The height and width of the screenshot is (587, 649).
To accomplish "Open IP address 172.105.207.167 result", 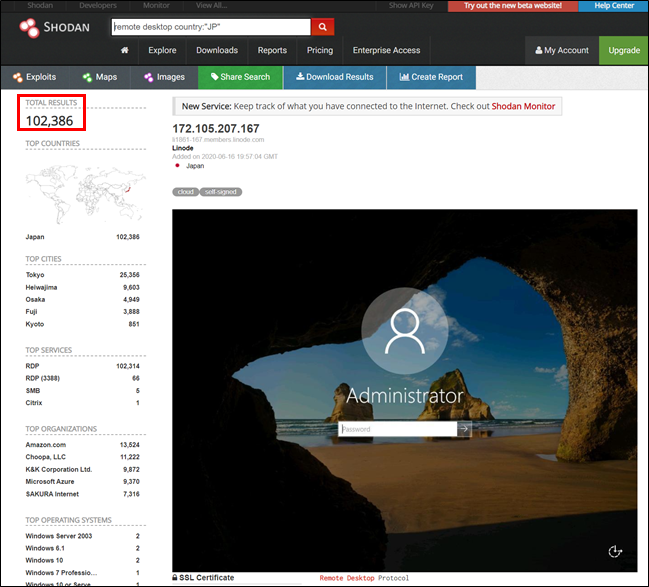I will pyautogui.click(x=215, y=128).
